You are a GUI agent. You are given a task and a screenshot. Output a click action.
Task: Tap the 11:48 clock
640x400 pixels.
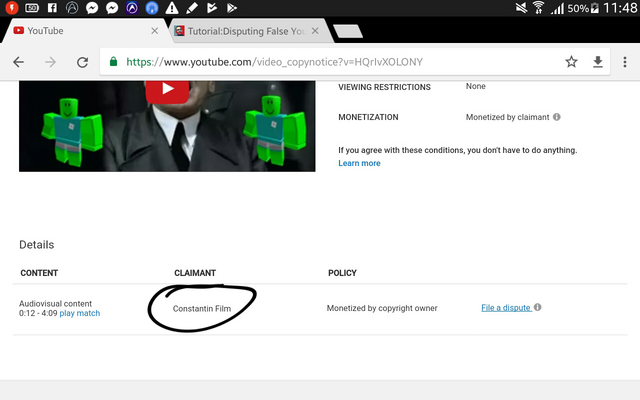(x=620, y=8)
